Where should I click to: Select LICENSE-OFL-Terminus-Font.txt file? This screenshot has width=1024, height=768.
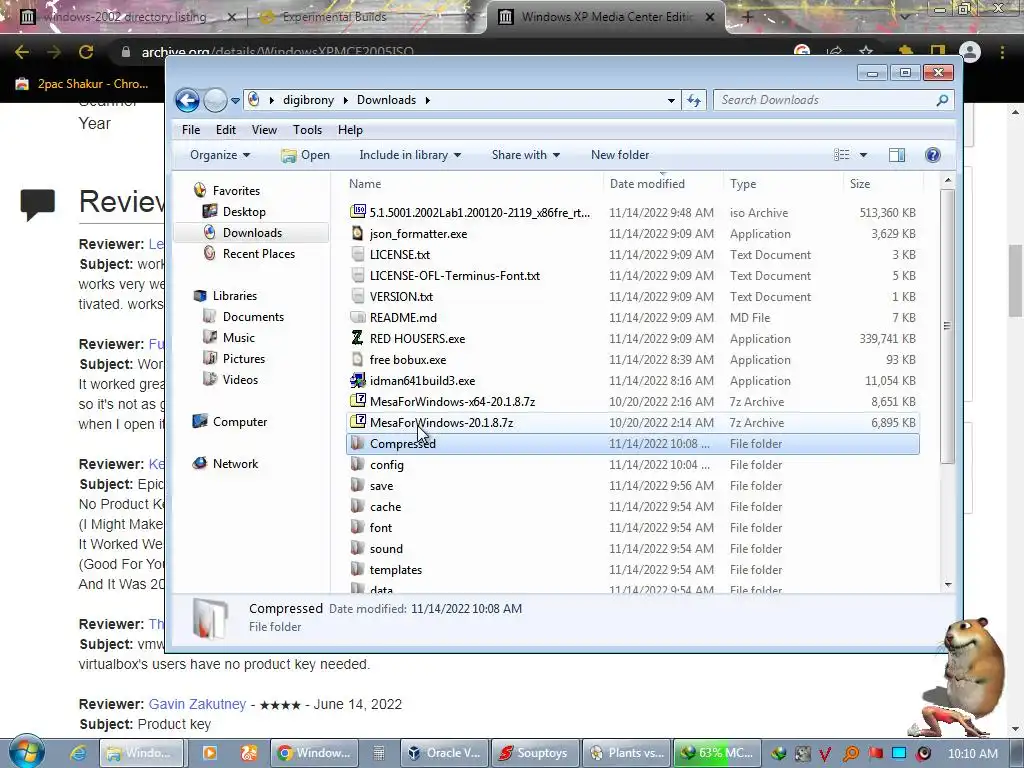(455, 276)
